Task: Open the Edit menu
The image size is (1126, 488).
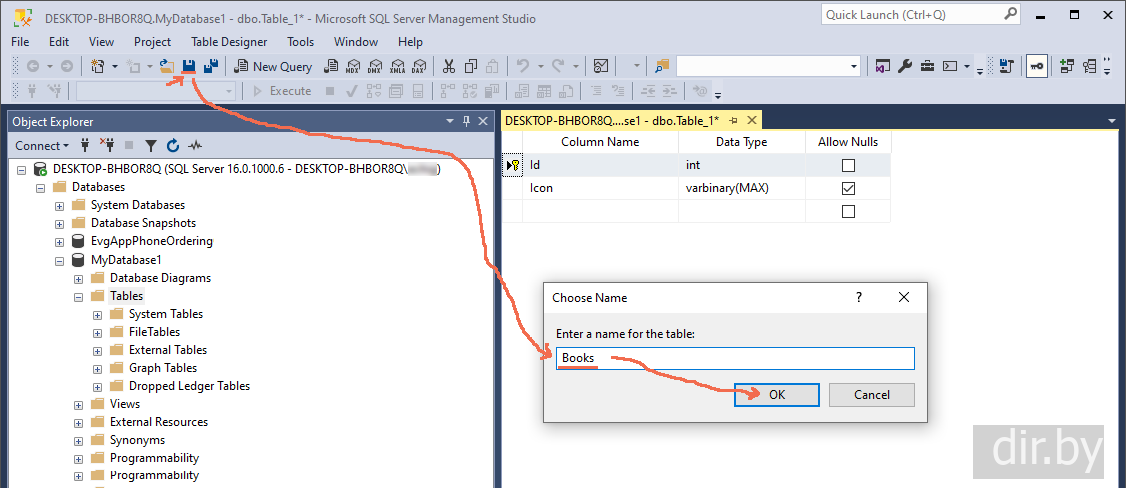Action: click(x=59, y=42)
